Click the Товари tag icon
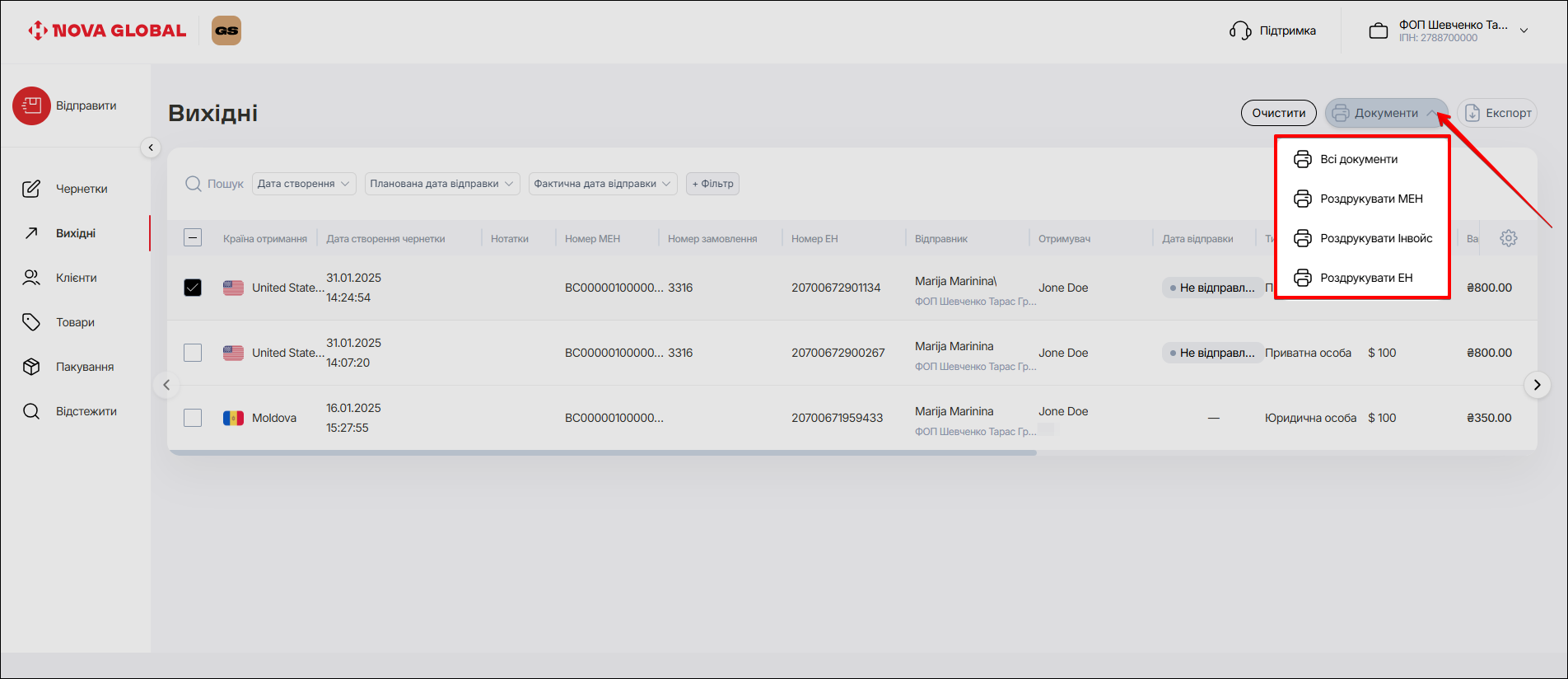 31,322
